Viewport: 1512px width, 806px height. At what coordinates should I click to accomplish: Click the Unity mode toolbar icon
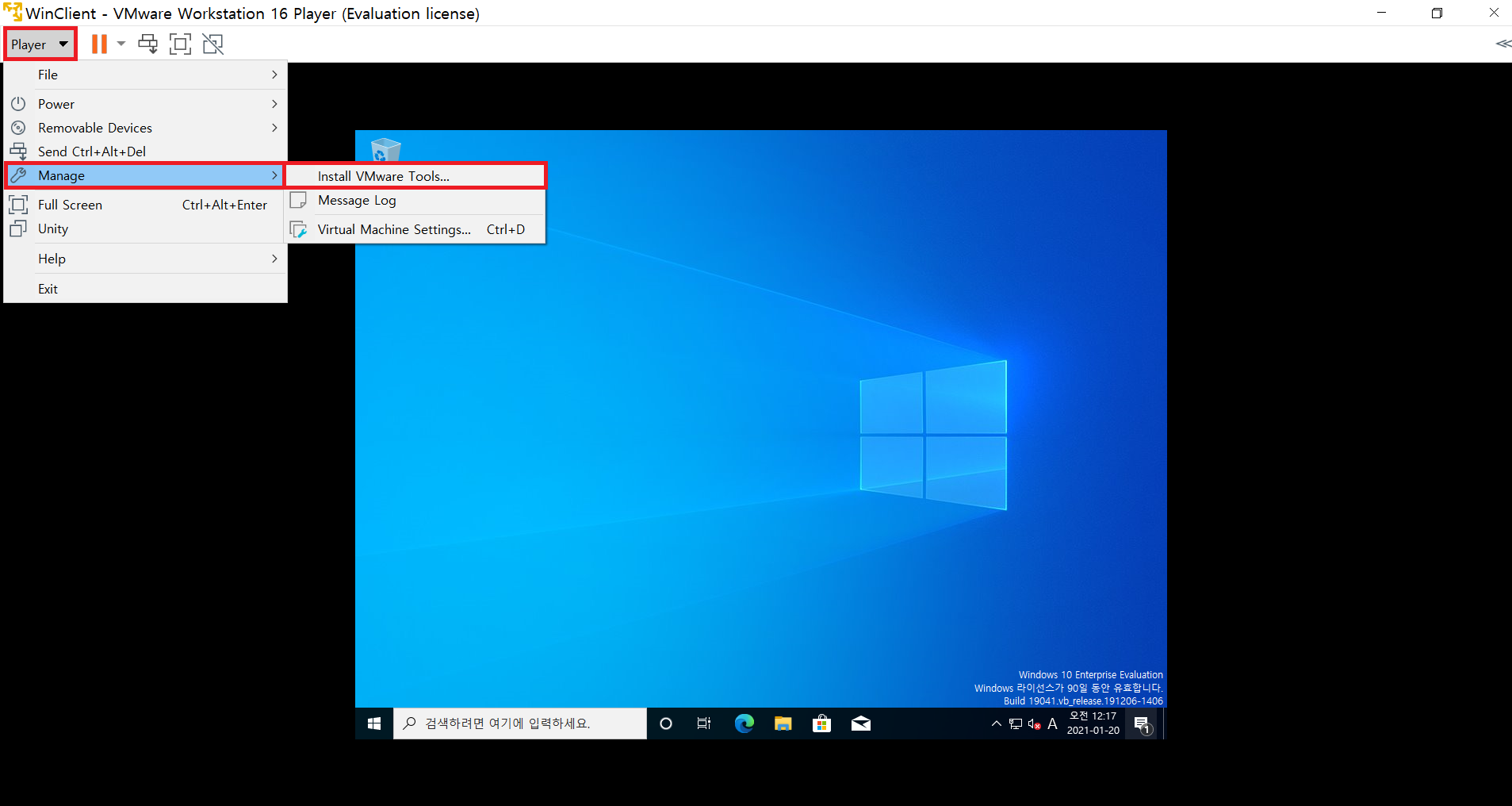point(213,44)
